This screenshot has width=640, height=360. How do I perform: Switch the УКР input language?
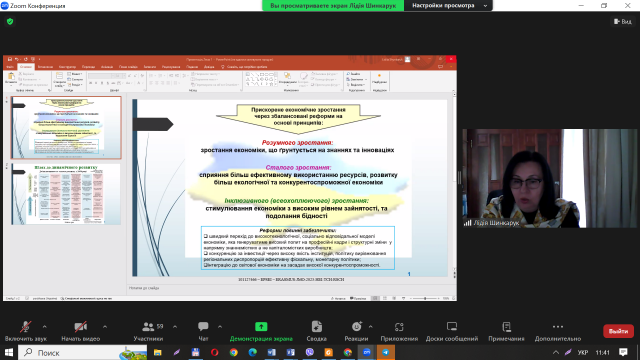pos(583,352)
